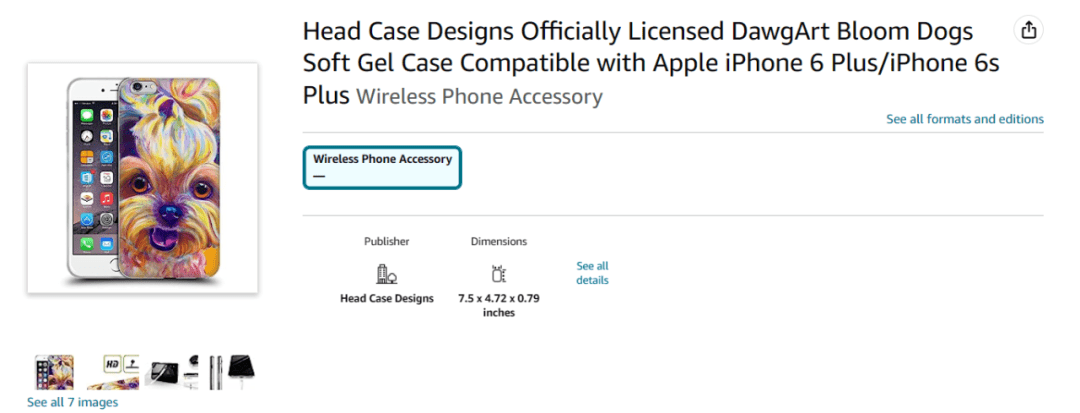
Task: Click the dimensions box icon
Action: point(499,273)
